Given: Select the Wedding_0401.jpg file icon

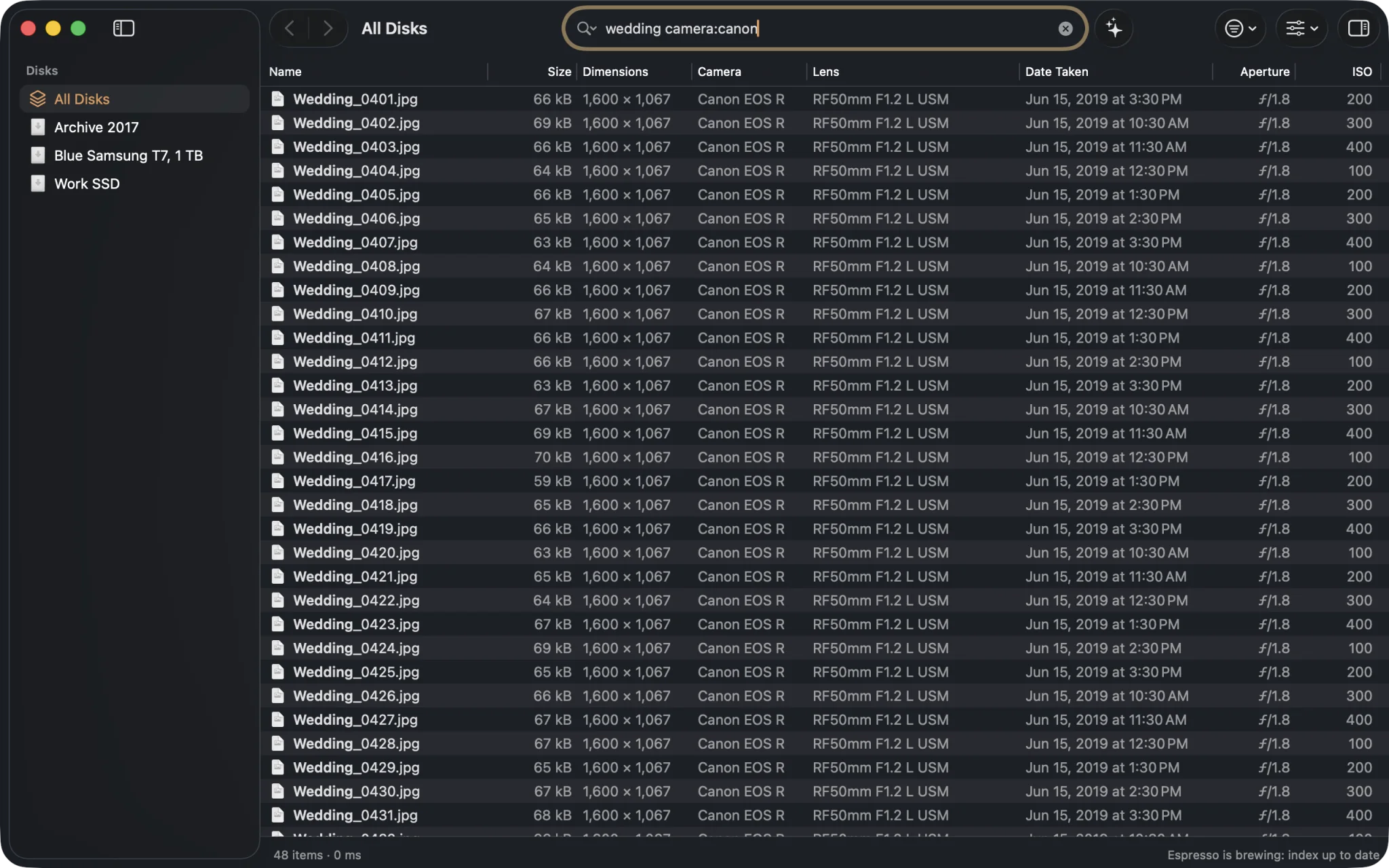Looking at the screenshot, I should 277,99.
